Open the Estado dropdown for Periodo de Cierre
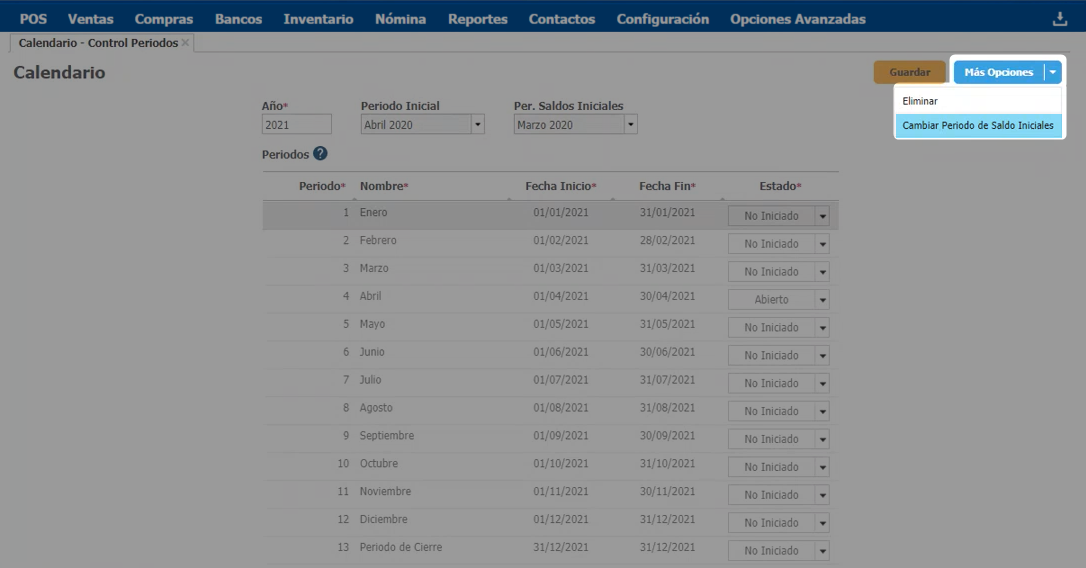Viewport: 1086px width, 568px height. [822, 551]
